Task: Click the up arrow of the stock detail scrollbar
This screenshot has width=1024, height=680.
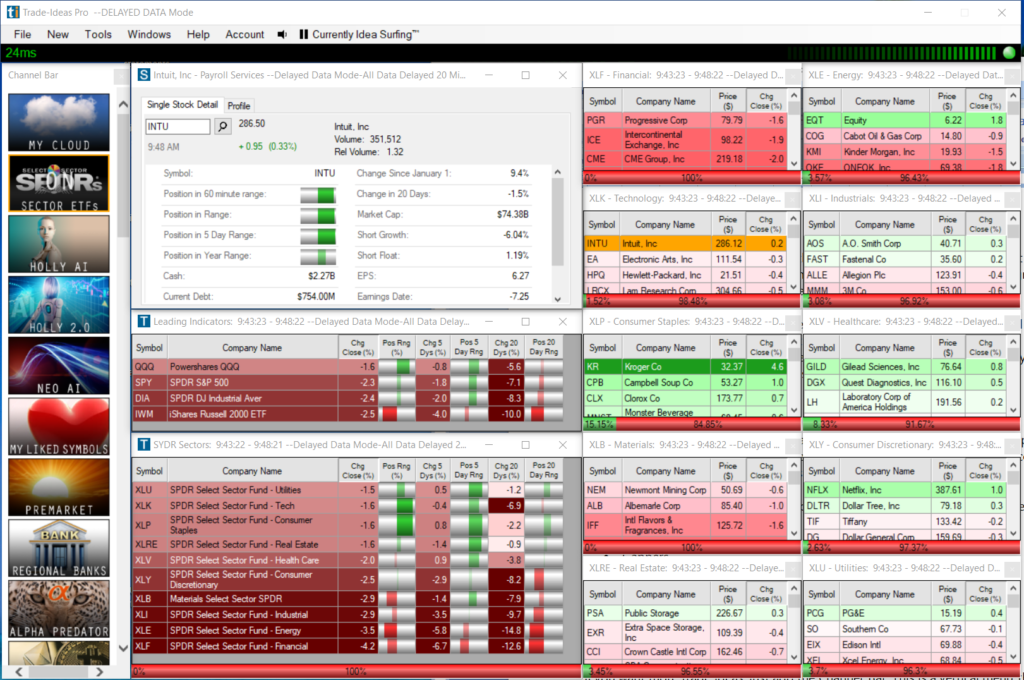Action: coord(558,172)
